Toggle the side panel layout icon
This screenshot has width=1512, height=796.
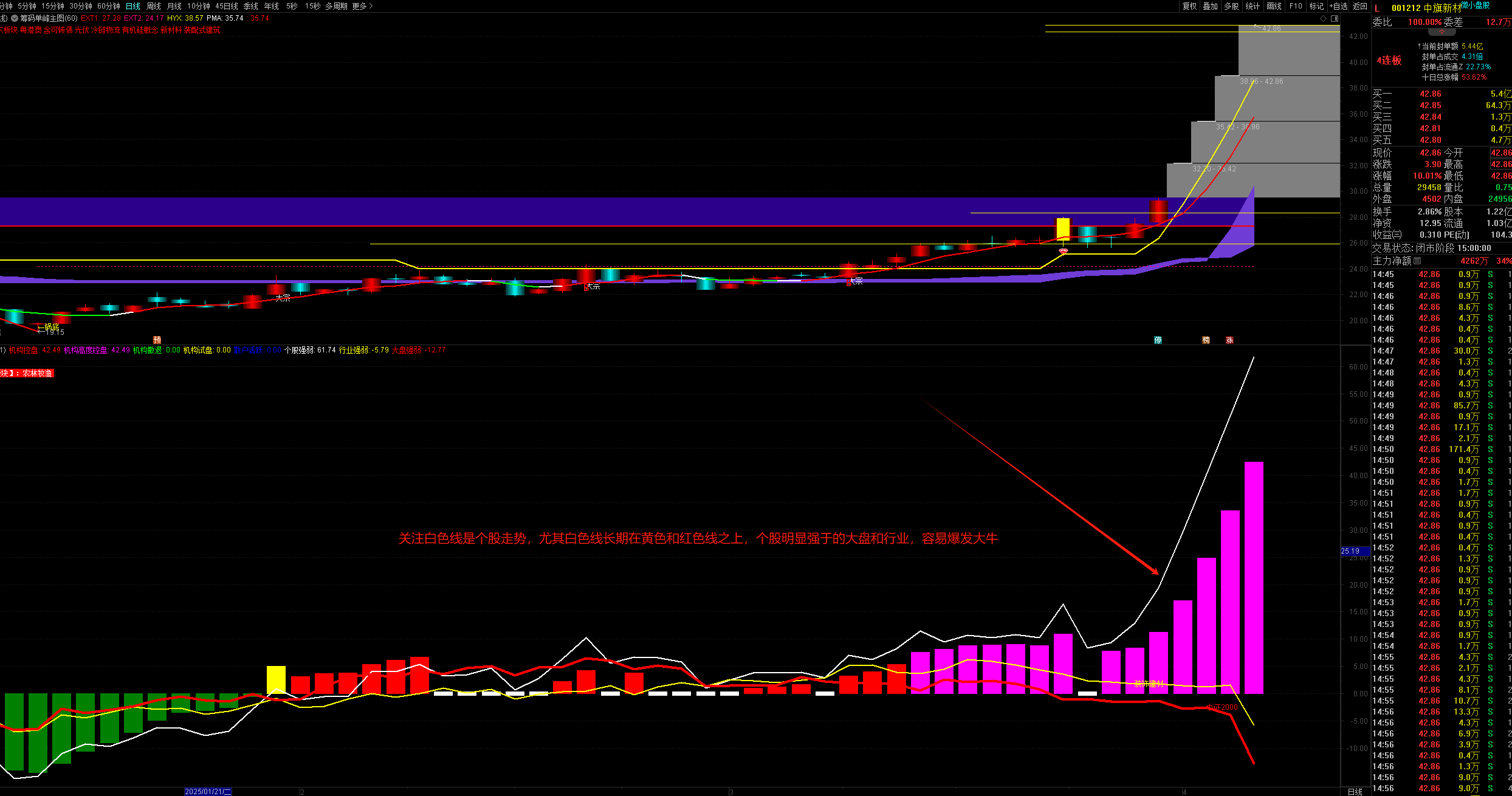1335,19
